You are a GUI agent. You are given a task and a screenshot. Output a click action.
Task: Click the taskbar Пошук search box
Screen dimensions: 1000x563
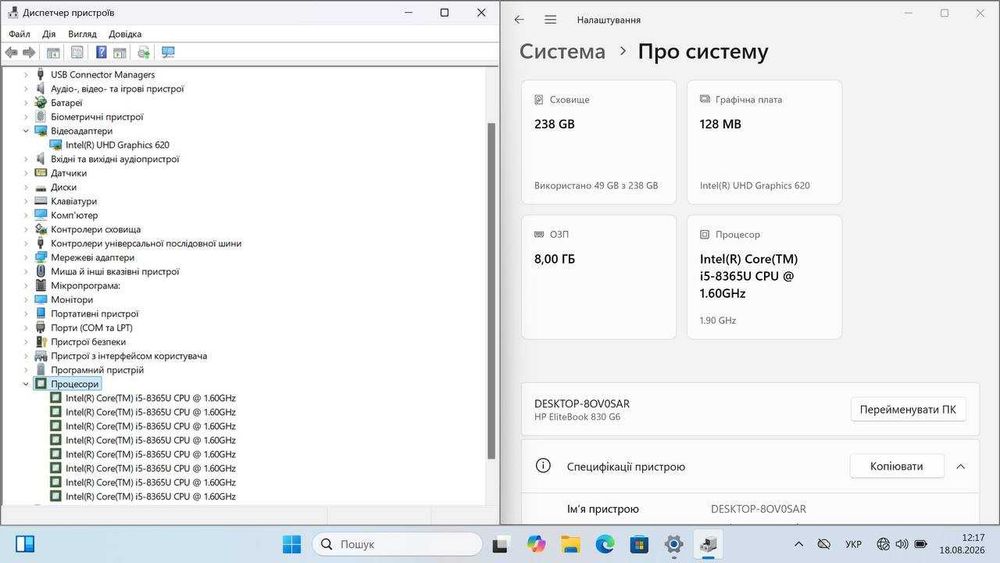(397, 544)
